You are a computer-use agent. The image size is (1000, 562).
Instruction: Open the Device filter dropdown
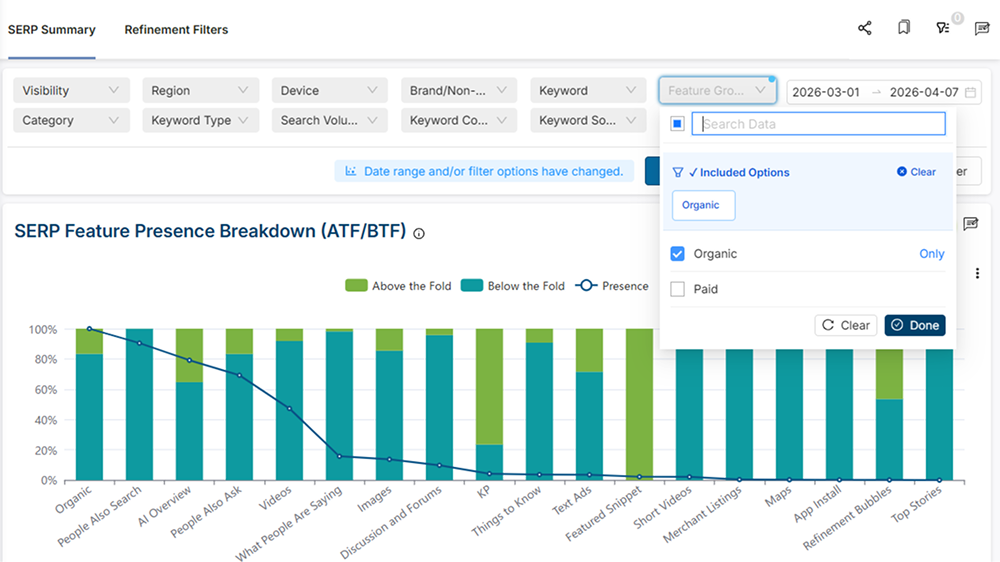(329, 91)
